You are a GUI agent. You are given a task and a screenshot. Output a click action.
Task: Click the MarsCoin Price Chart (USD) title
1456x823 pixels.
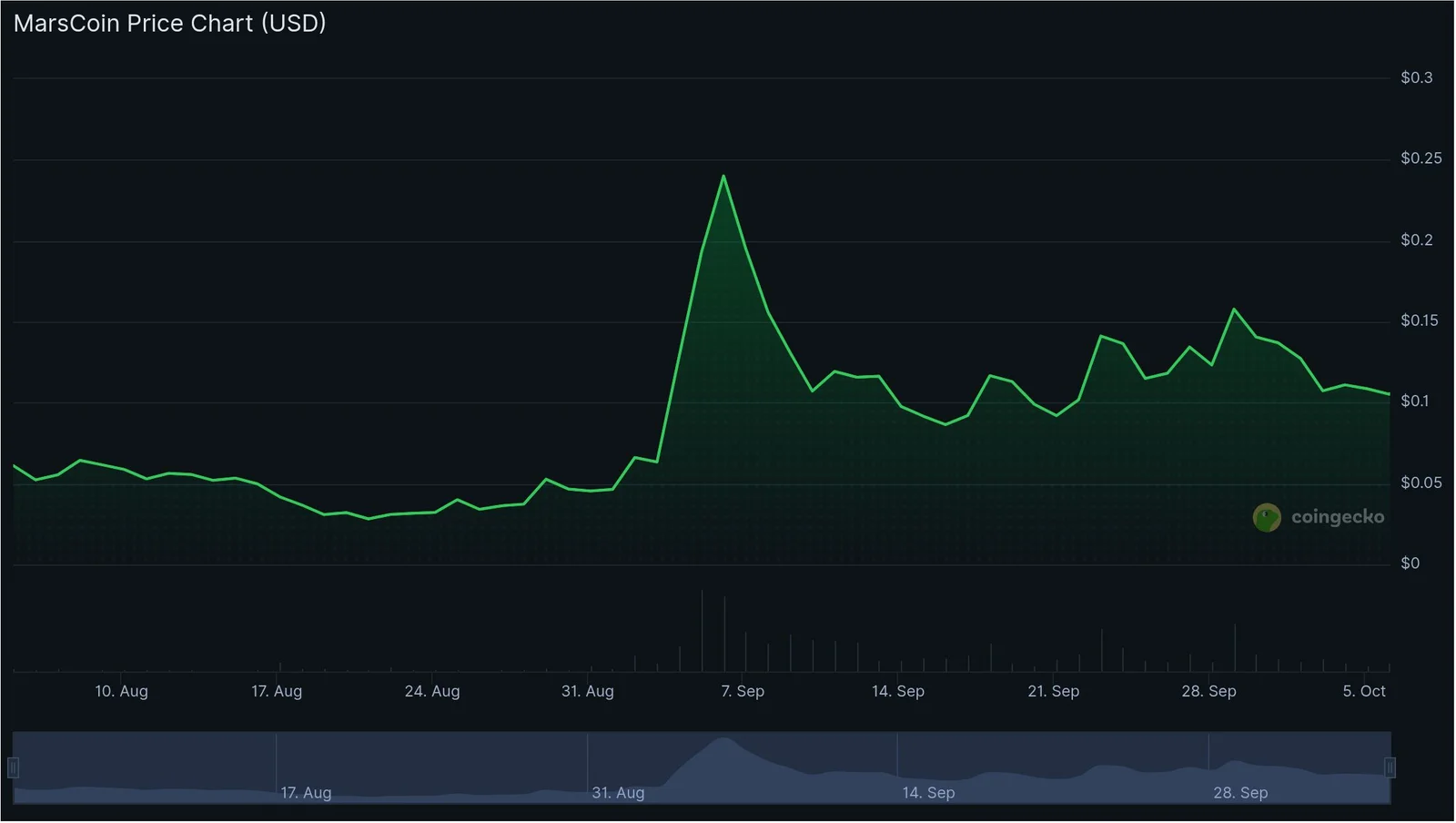170,24
